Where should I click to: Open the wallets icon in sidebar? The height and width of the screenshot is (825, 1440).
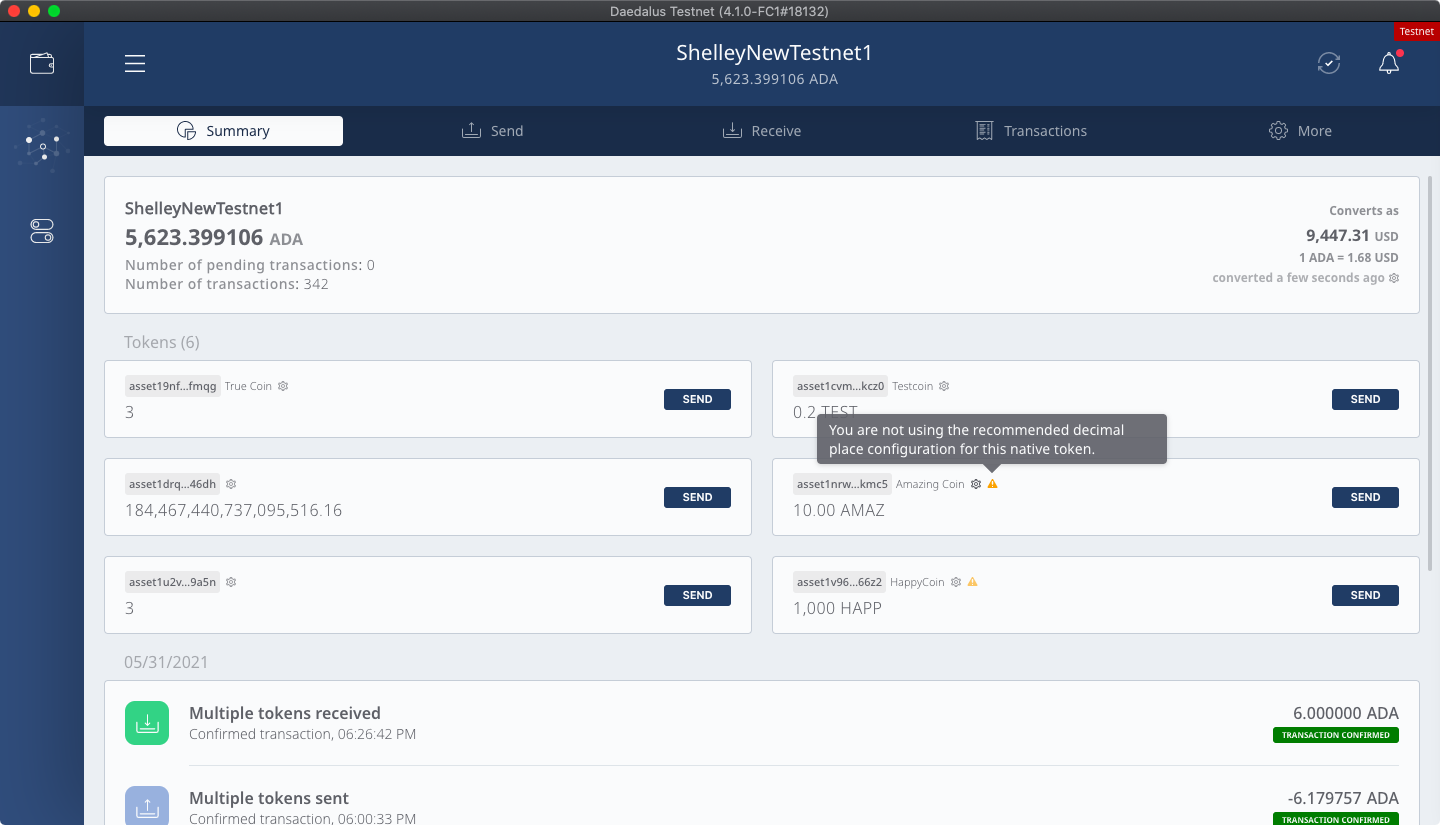[42, 64]
